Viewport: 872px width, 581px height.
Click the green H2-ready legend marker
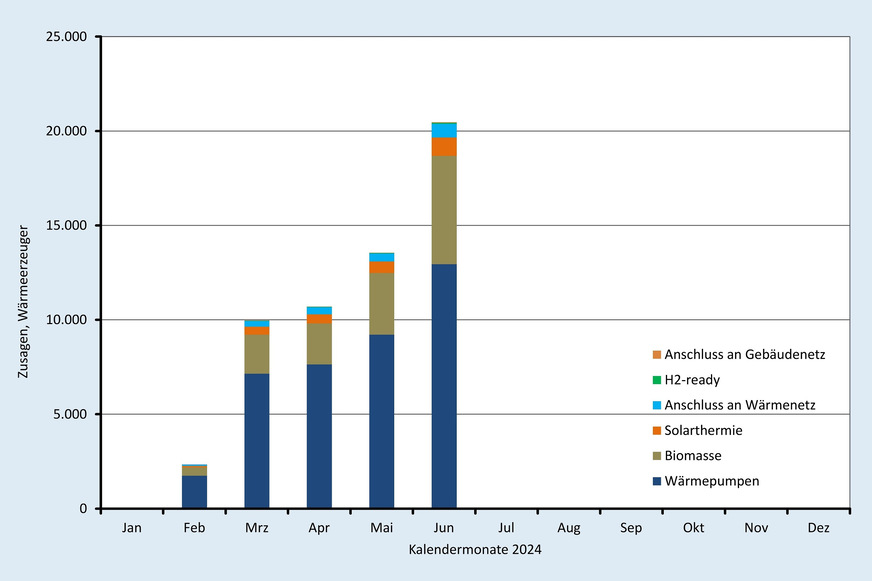point(656,380)
